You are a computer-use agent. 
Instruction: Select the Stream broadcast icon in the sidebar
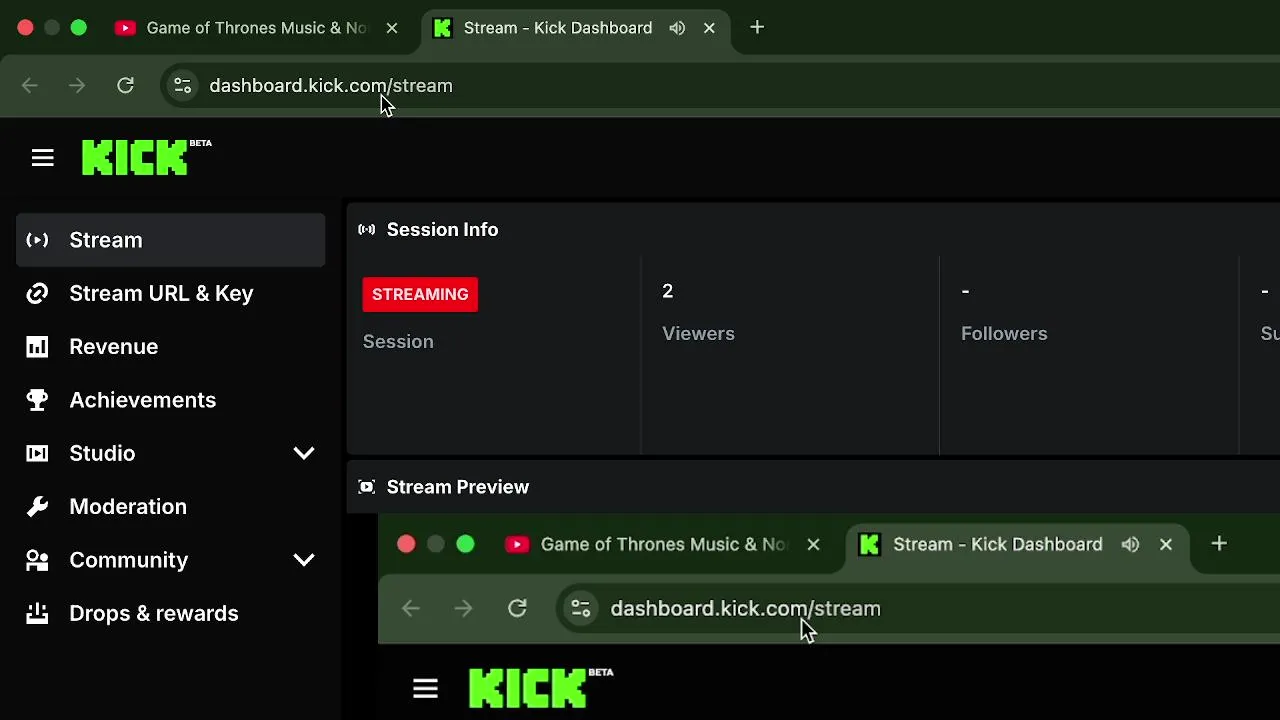pyautogui.click(x=37, y=240)
